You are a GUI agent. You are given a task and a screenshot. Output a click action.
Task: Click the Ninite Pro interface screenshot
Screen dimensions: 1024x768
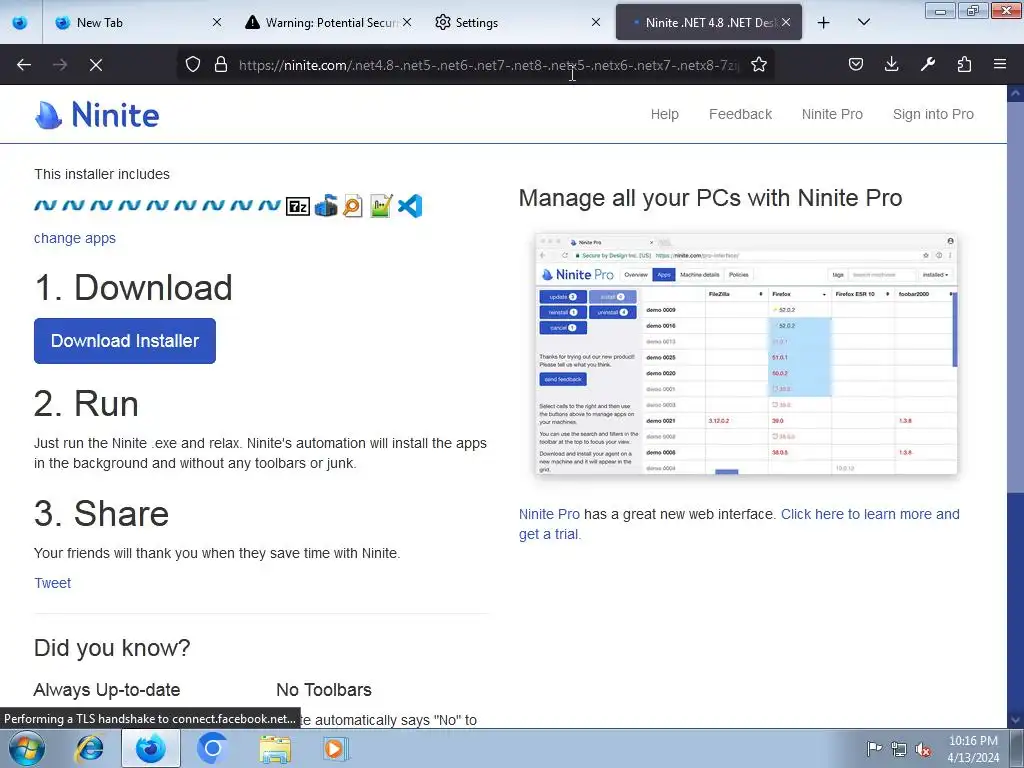746,354
